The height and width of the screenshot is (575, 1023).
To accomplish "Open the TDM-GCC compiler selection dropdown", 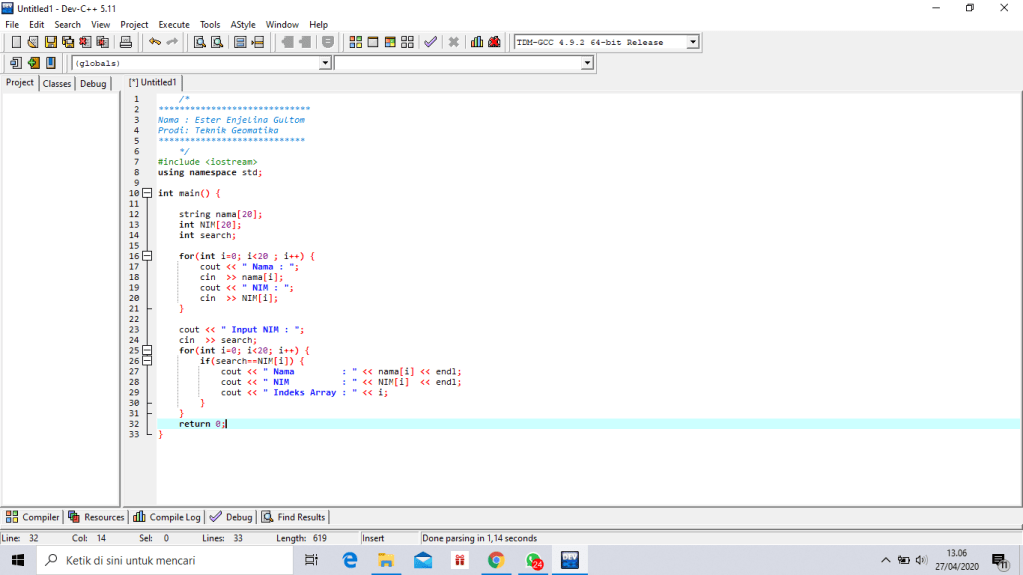I will click(692, 42).
